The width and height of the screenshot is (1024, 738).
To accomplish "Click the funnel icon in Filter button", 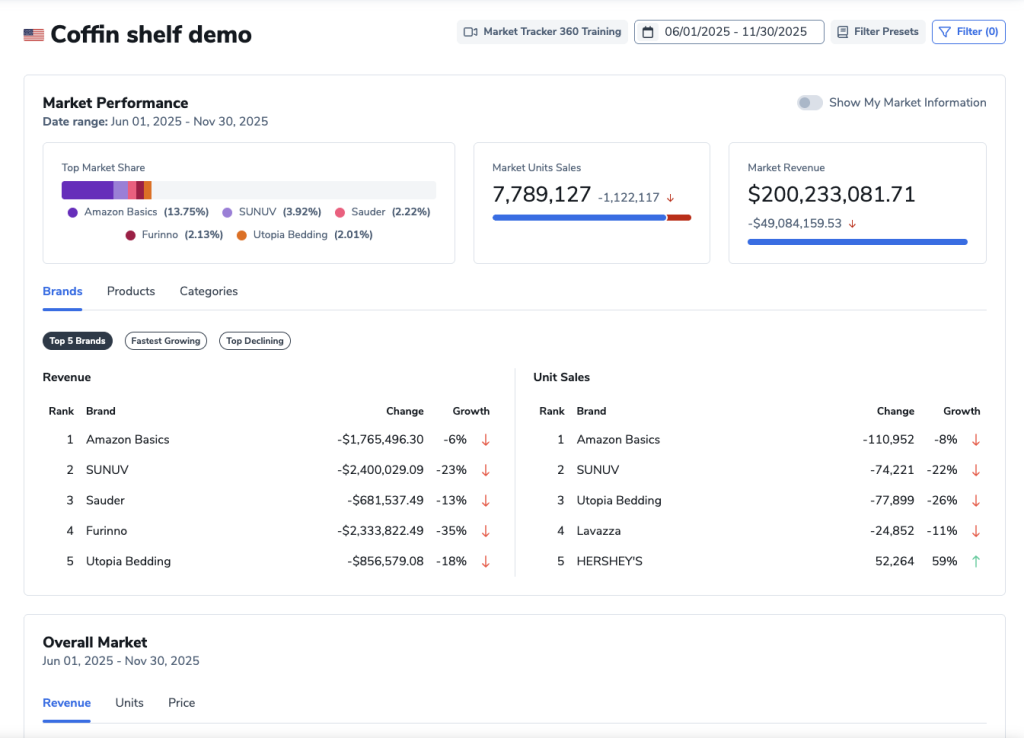I will click(945, 32).
